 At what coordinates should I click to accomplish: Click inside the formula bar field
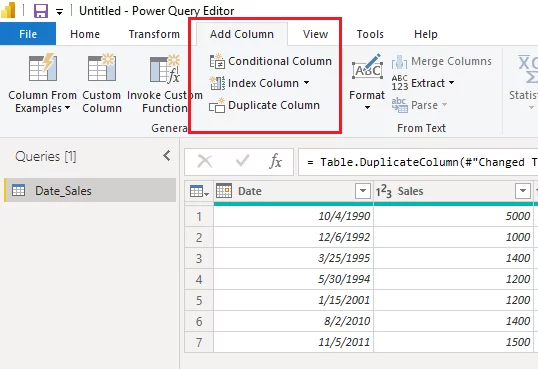418,162
